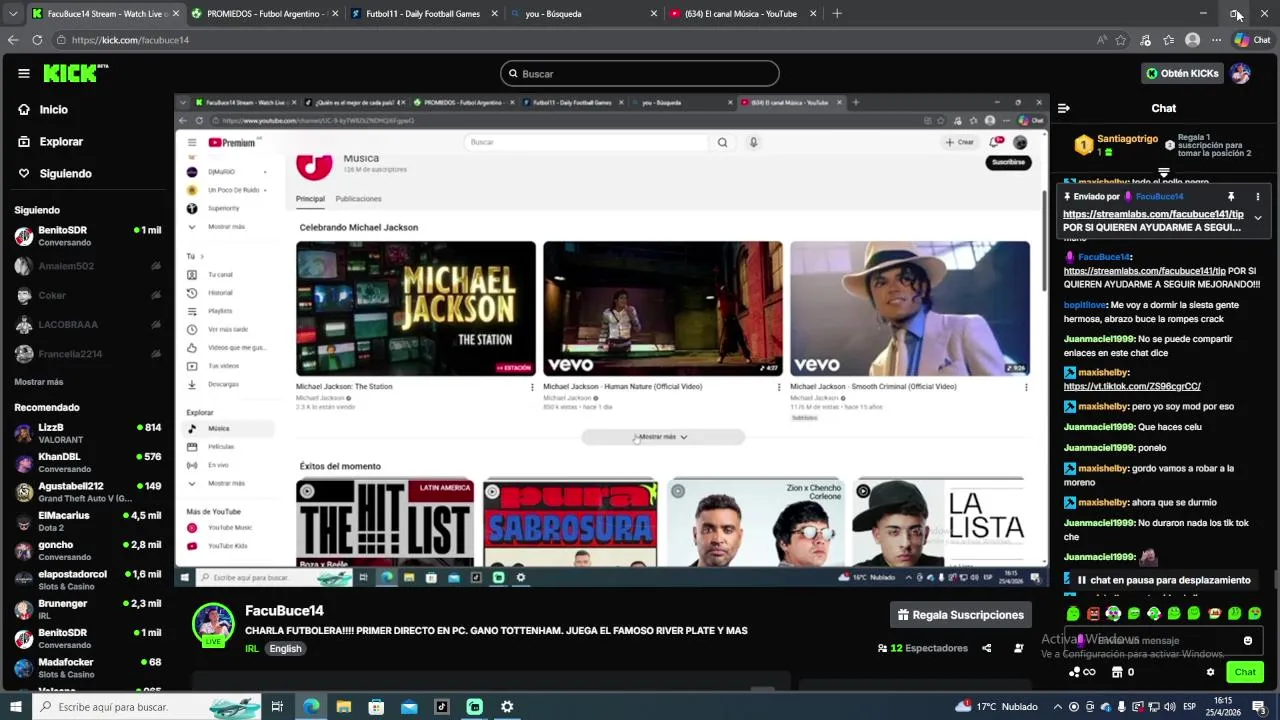Open LizzB recommended VALORANT channel
Viewport: 1280px width, 720px height.
[88, 433]
